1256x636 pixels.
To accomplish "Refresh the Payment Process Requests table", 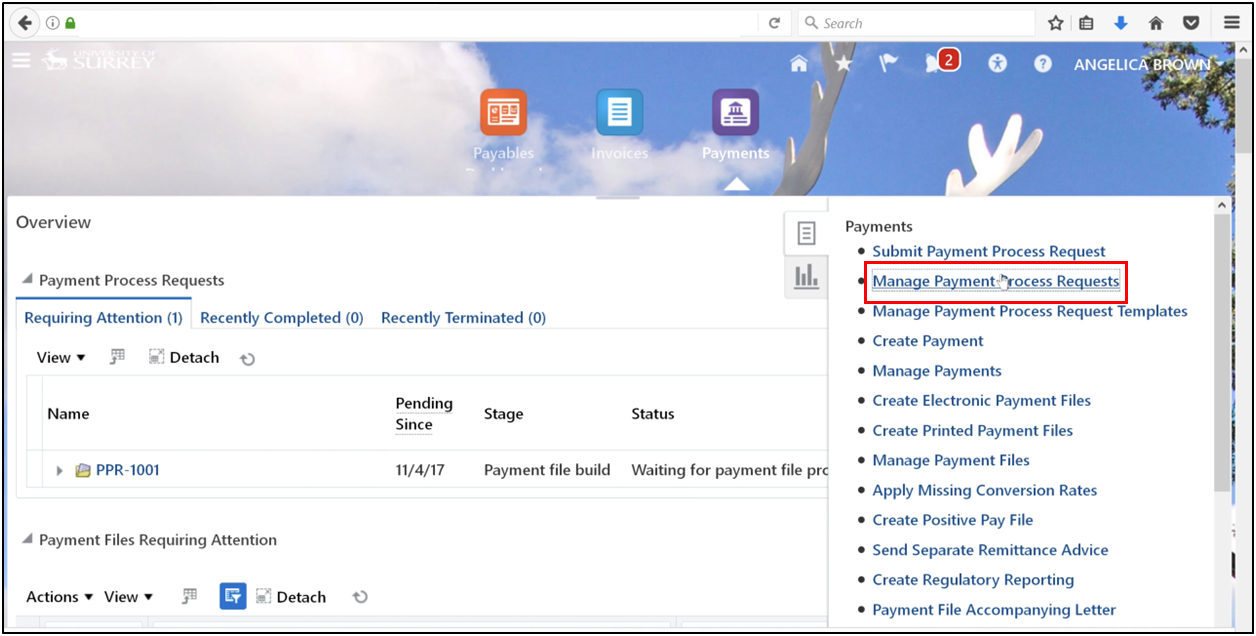I will point(247,357).
